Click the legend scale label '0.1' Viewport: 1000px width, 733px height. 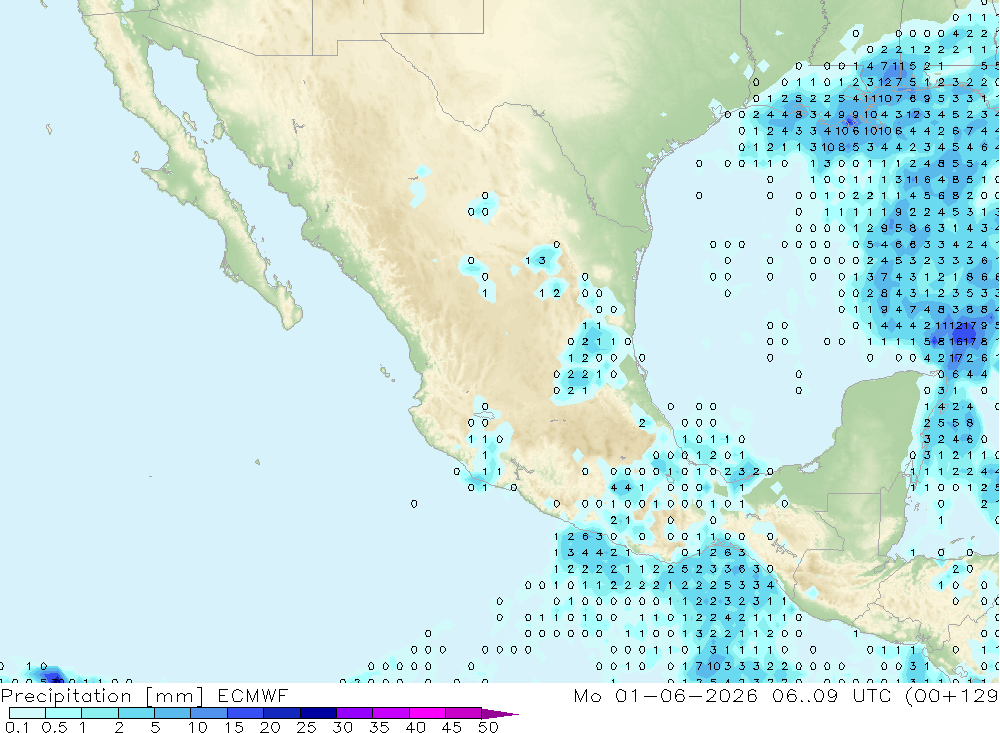(x=17, y=727)
